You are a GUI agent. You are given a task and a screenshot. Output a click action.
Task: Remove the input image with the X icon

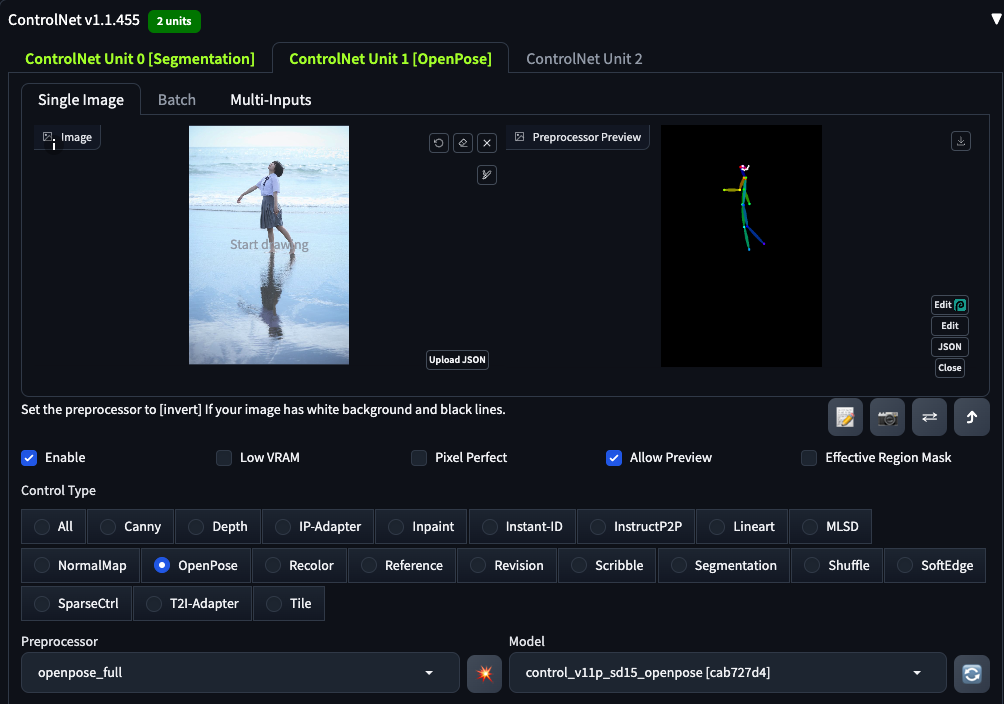coord(487,143)
